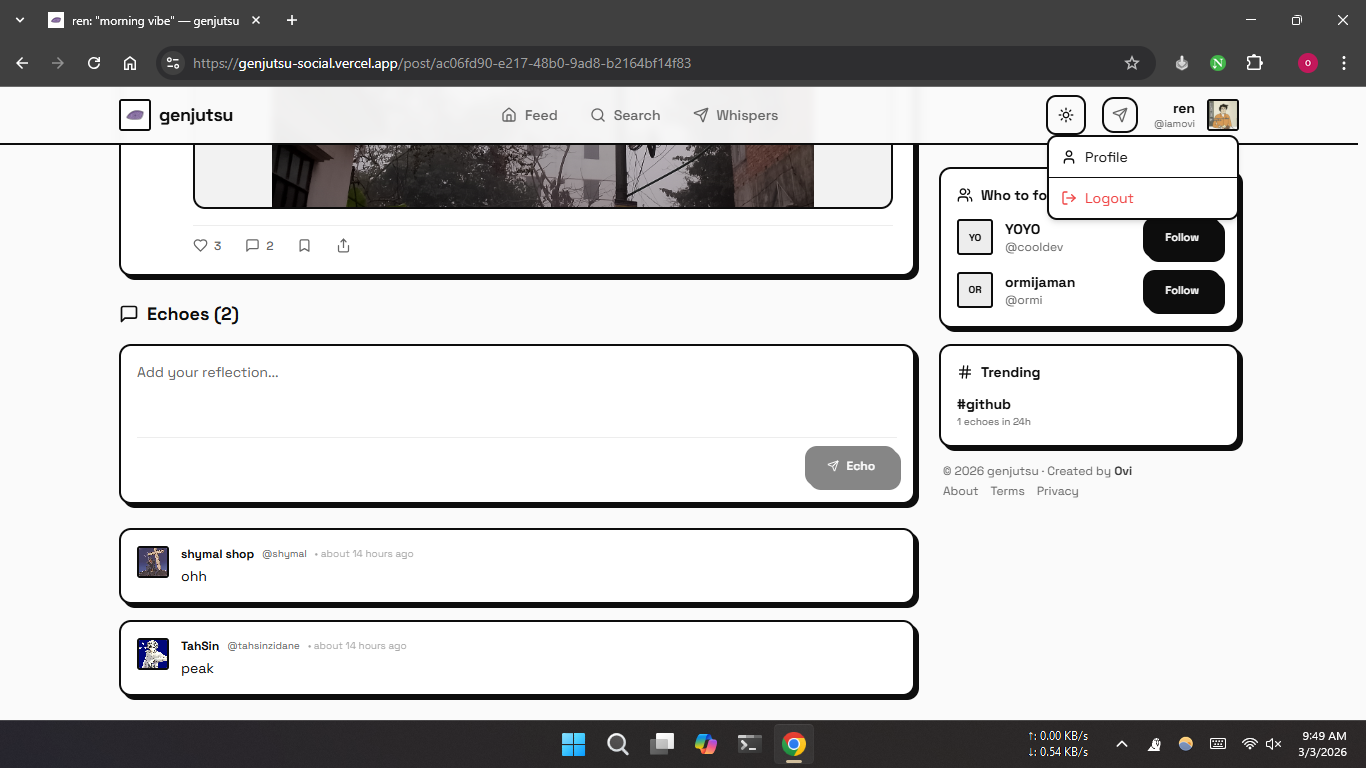Click ren's profile avatar
This screenshot has height=768, width=1366.
[x=1223, y=115]
